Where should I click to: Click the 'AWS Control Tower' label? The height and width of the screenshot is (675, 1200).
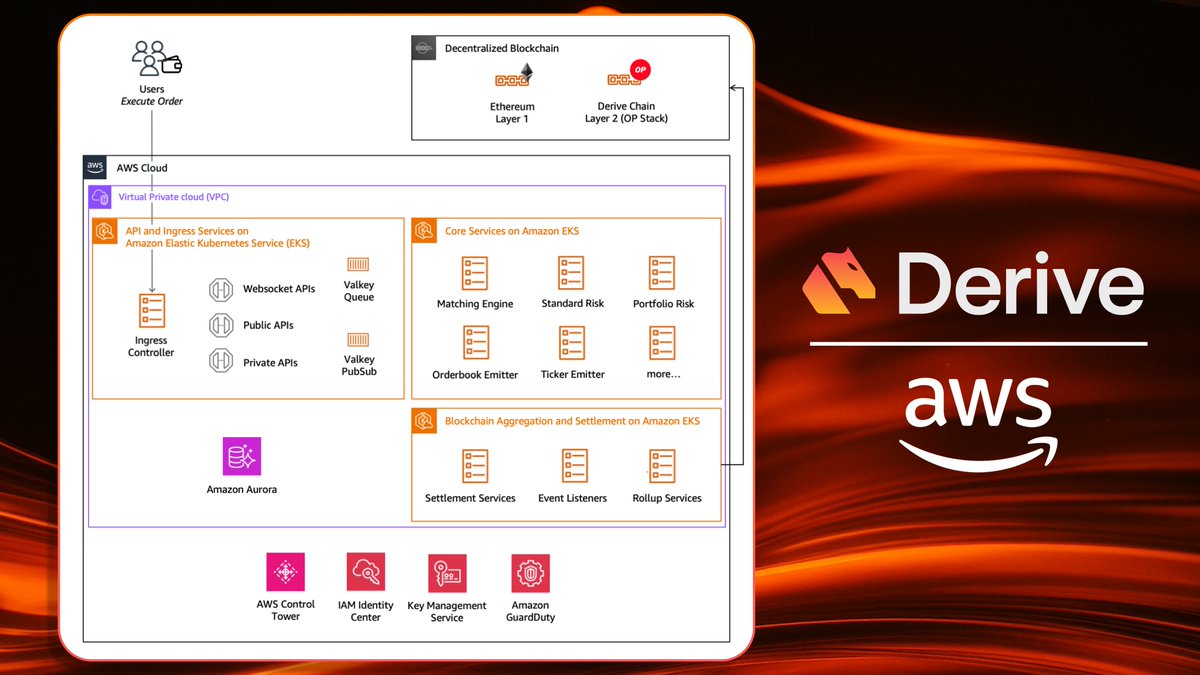286,610
